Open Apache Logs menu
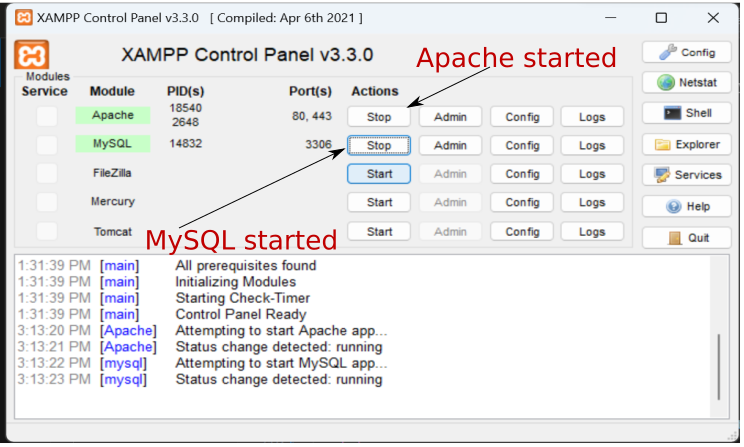The height and width of the screenshot is (447, 744). pyautogui.click(x=592, y=117)
